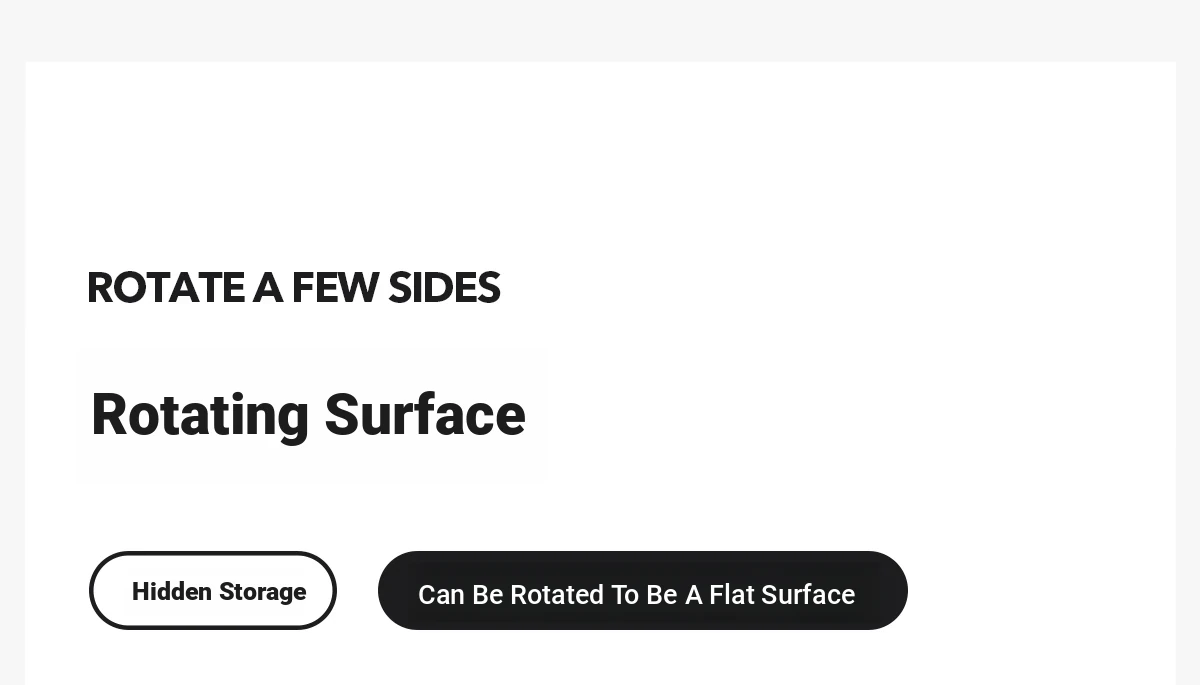Select the Hidden Storage pill button
Image resolution: width=1200 pixels, height=685 pixels.
click(213, 590)
